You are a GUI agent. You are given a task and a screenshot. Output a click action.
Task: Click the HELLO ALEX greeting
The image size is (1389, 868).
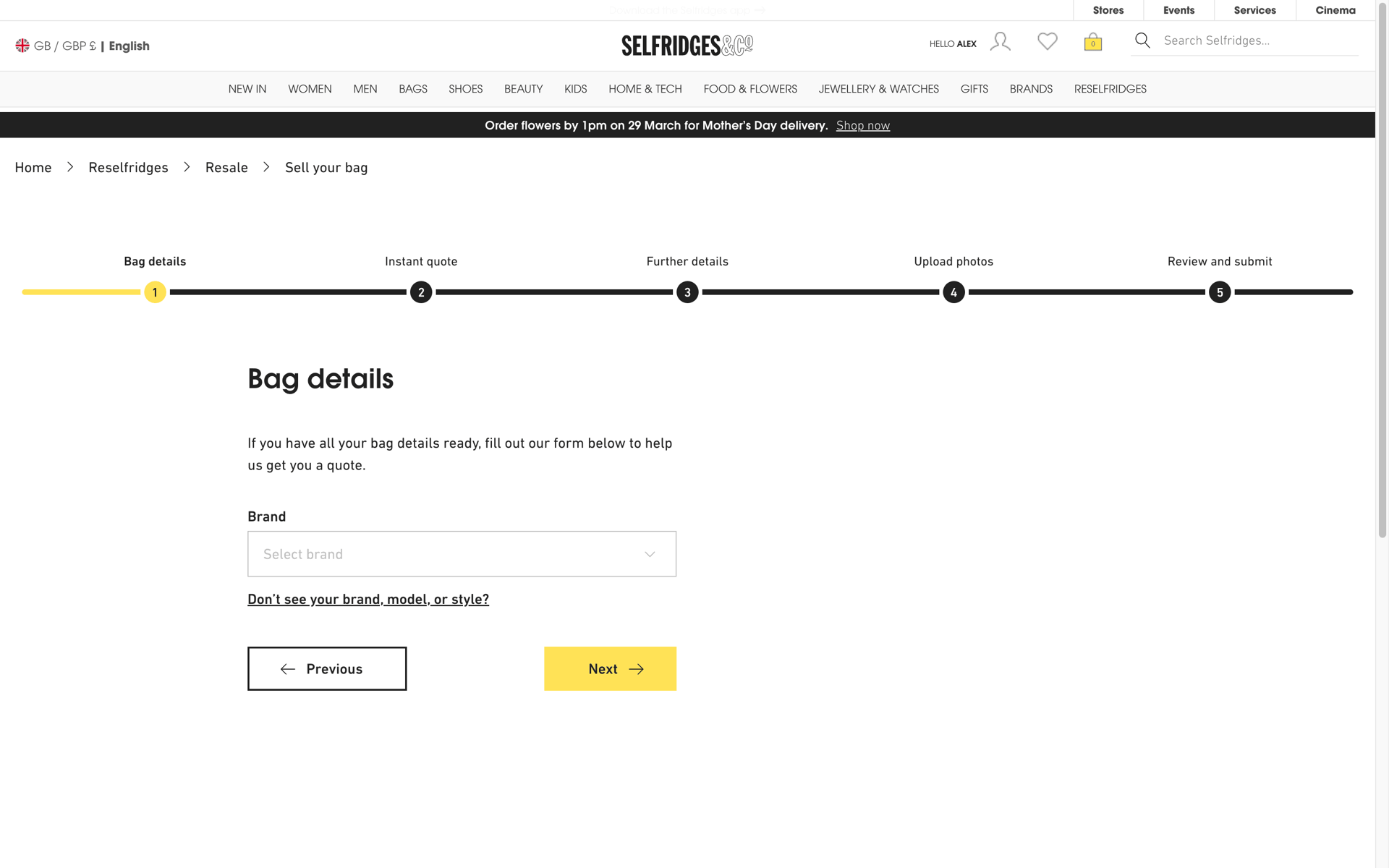(x=953, y=44)
